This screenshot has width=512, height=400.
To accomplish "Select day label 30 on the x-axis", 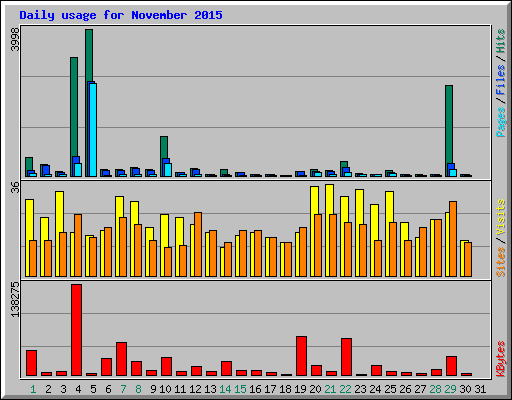I will pos(465,389).
